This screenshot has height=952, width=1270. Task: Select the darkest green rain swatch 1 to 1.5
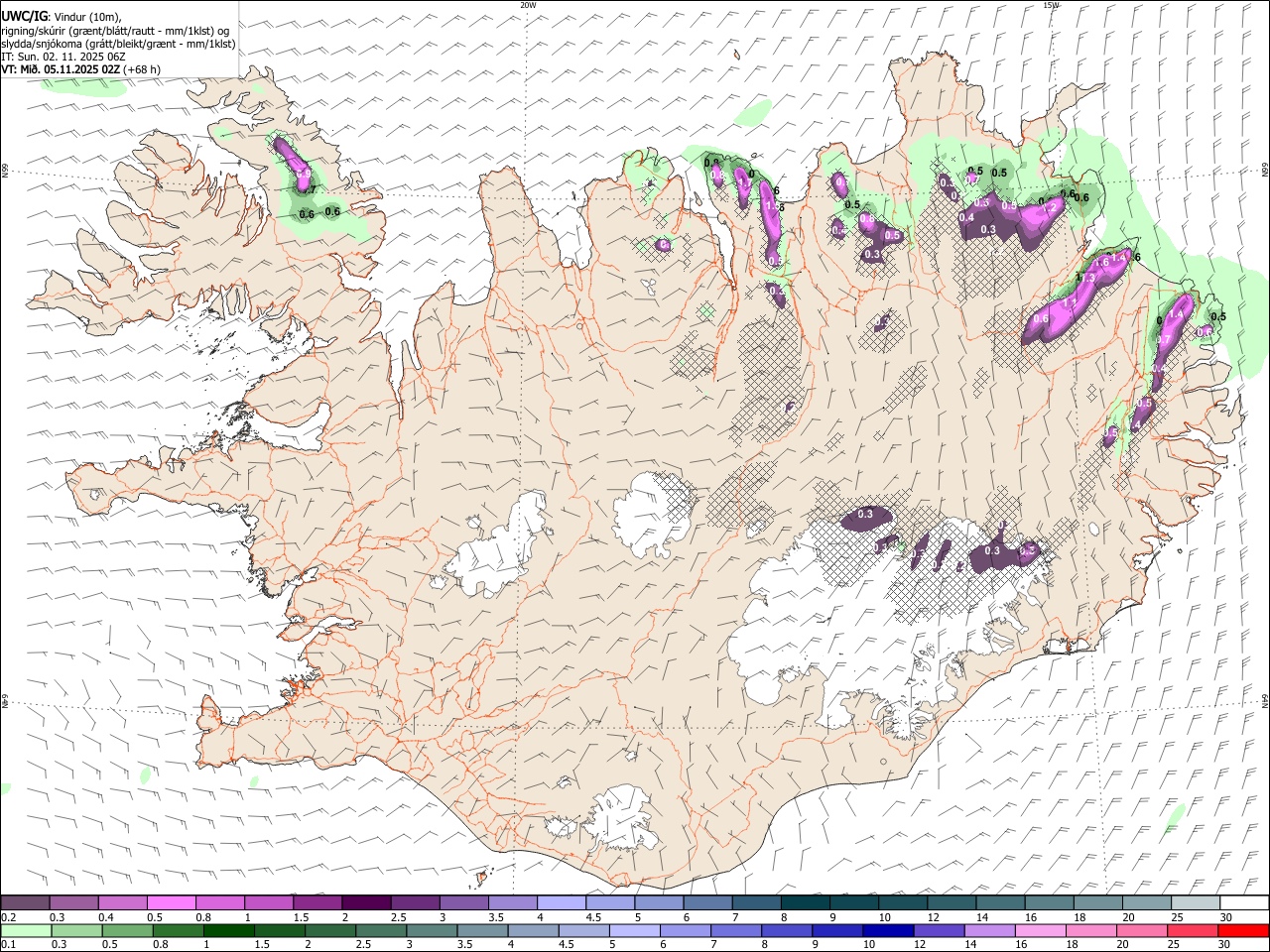[230, 930]
